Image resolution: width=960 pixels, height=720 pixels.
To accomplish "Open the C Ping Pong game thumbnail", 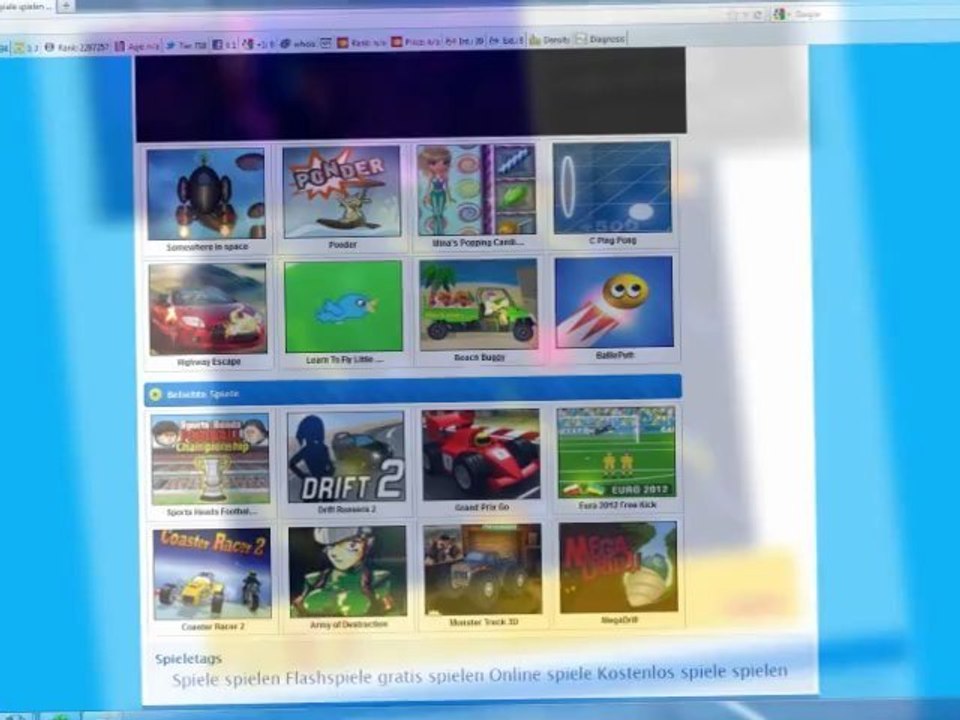I will coord(612,187).
